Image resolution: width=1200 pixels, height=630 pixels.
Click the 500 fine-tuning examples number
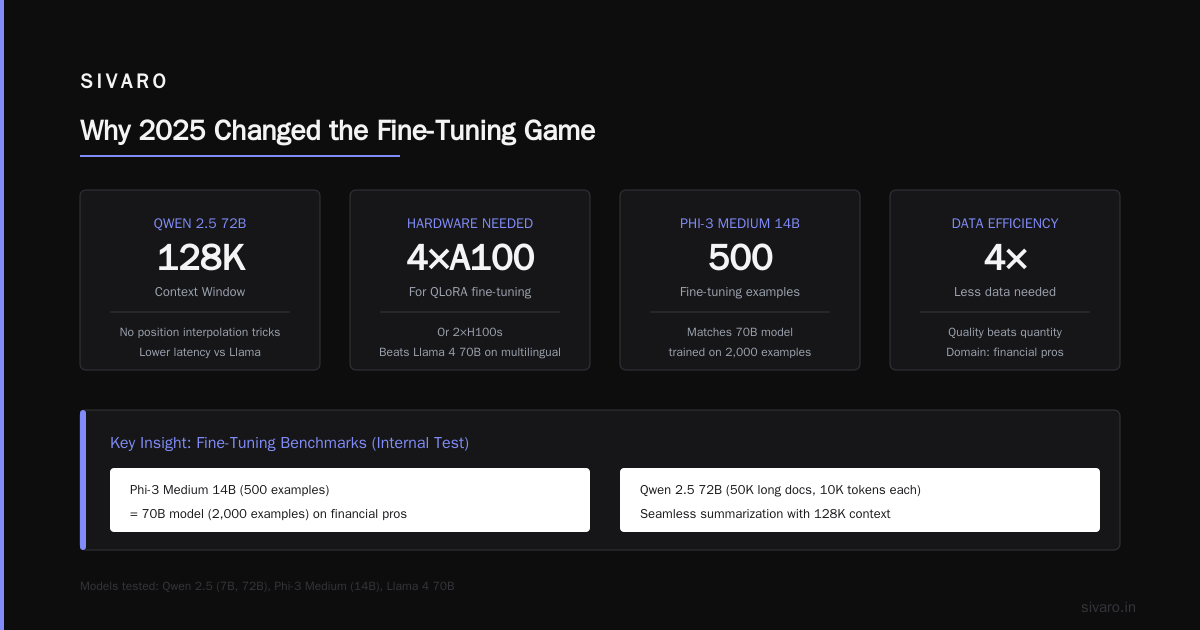click(740, 258)
